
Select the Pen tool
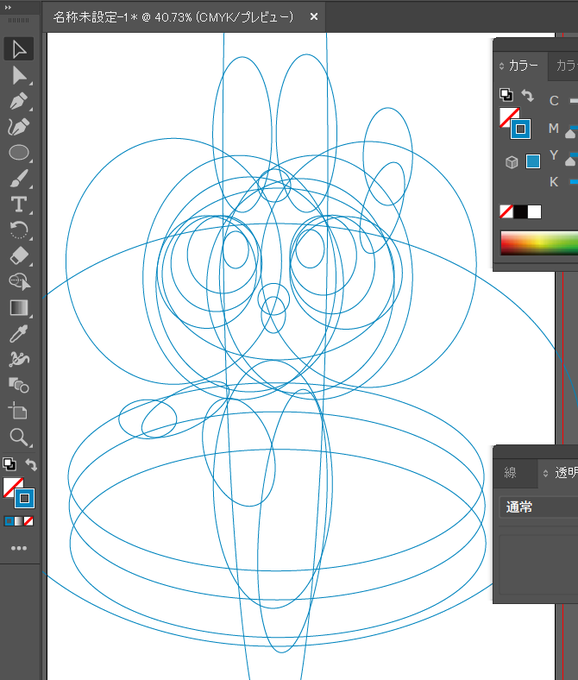point(19,101)
